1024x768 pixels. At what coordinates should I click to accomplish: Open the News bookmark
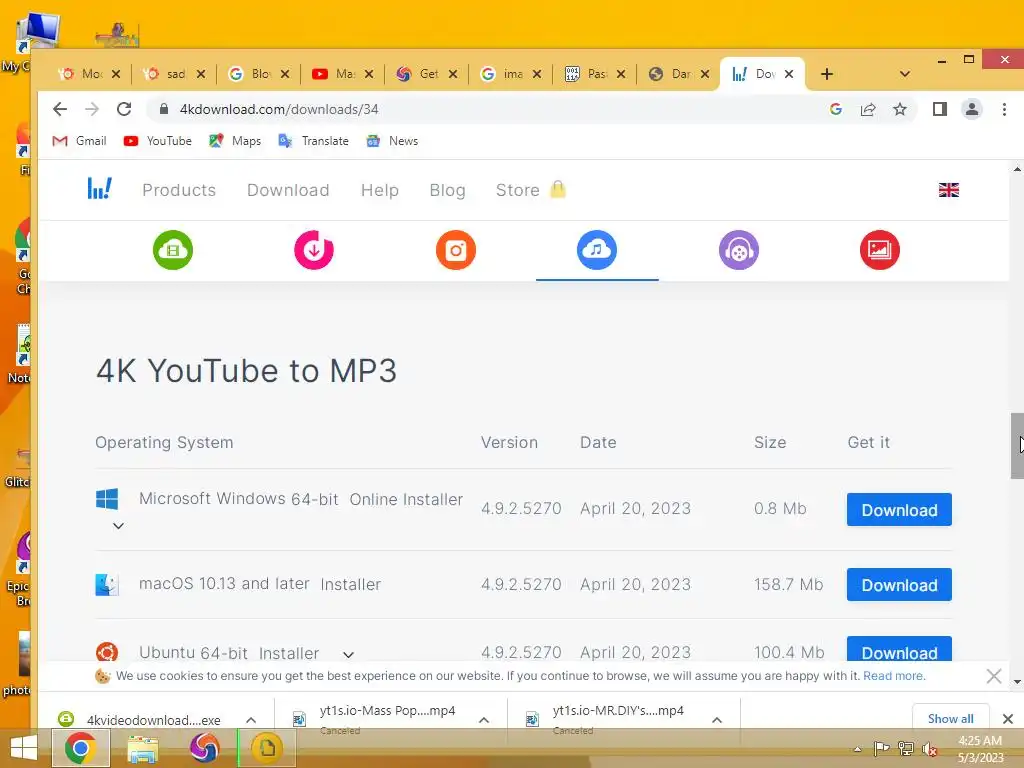pos(392,141)
